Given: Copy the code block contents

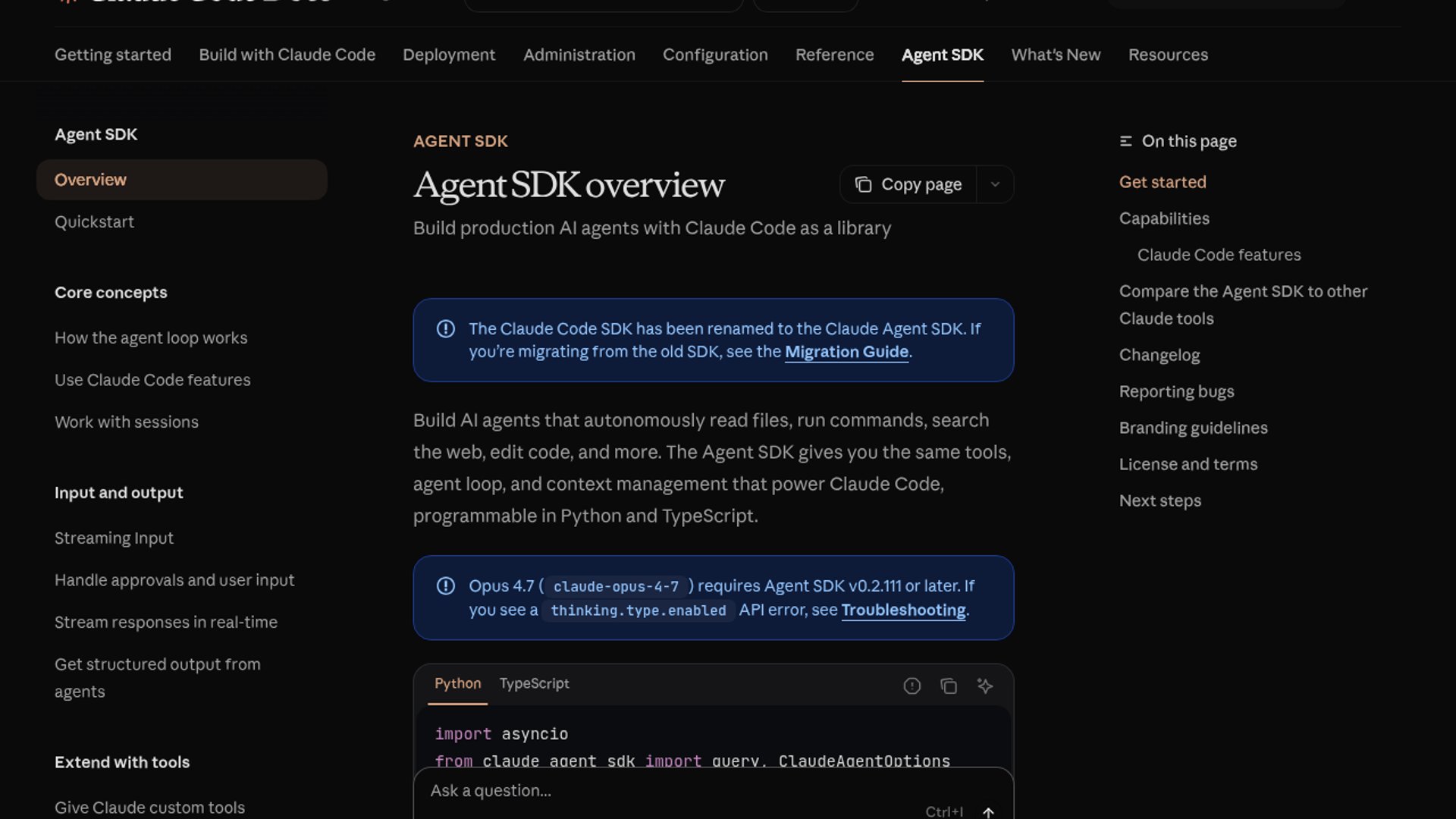Looking at the screenshot, I should (948, 686).
